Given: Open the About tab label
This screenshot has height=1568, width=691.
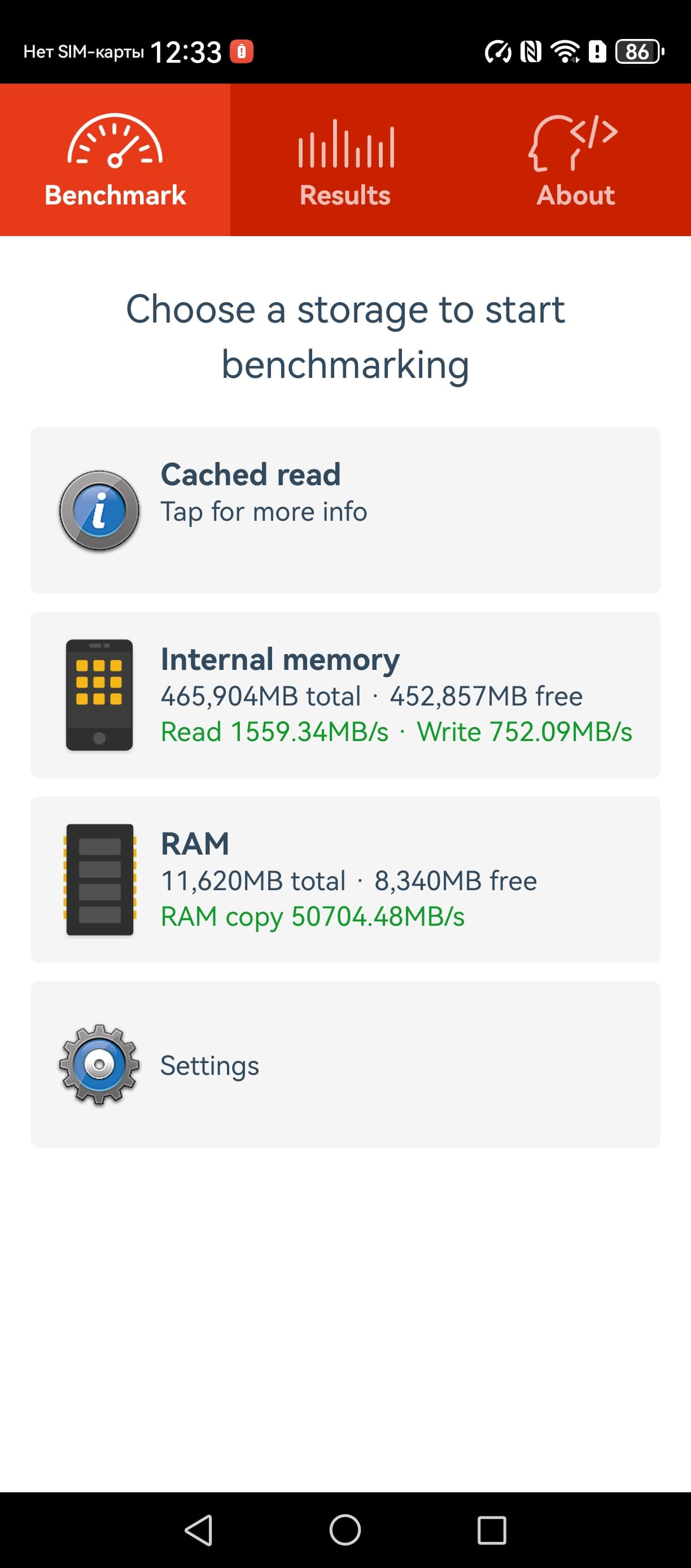Looking at the screenshot, I should 575,195.
